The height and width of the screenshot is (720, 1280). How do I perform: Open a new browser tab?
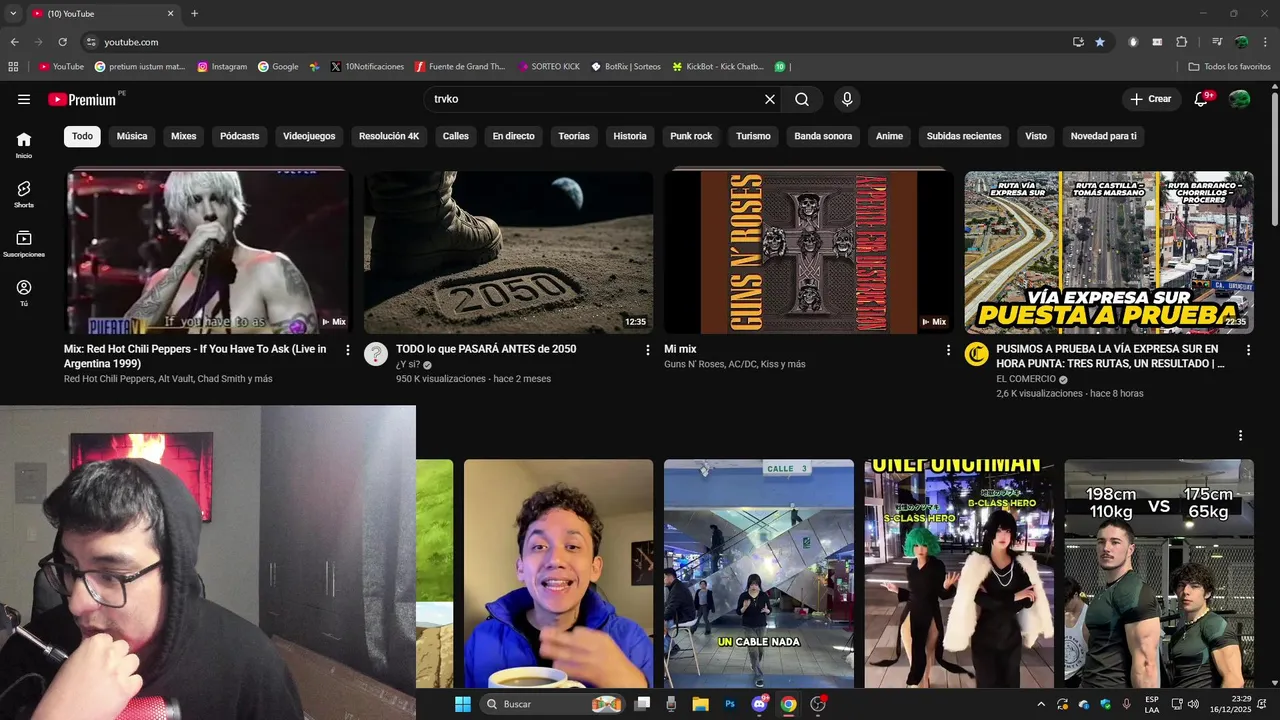pyautogui.click(x=194, y=14)
